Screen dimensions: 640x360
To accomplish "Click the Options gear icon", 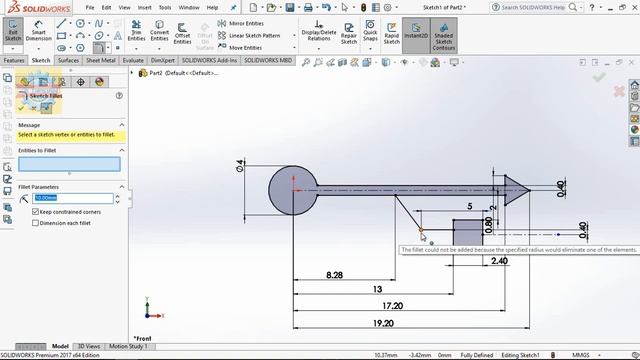I will [x=388, y=7].
